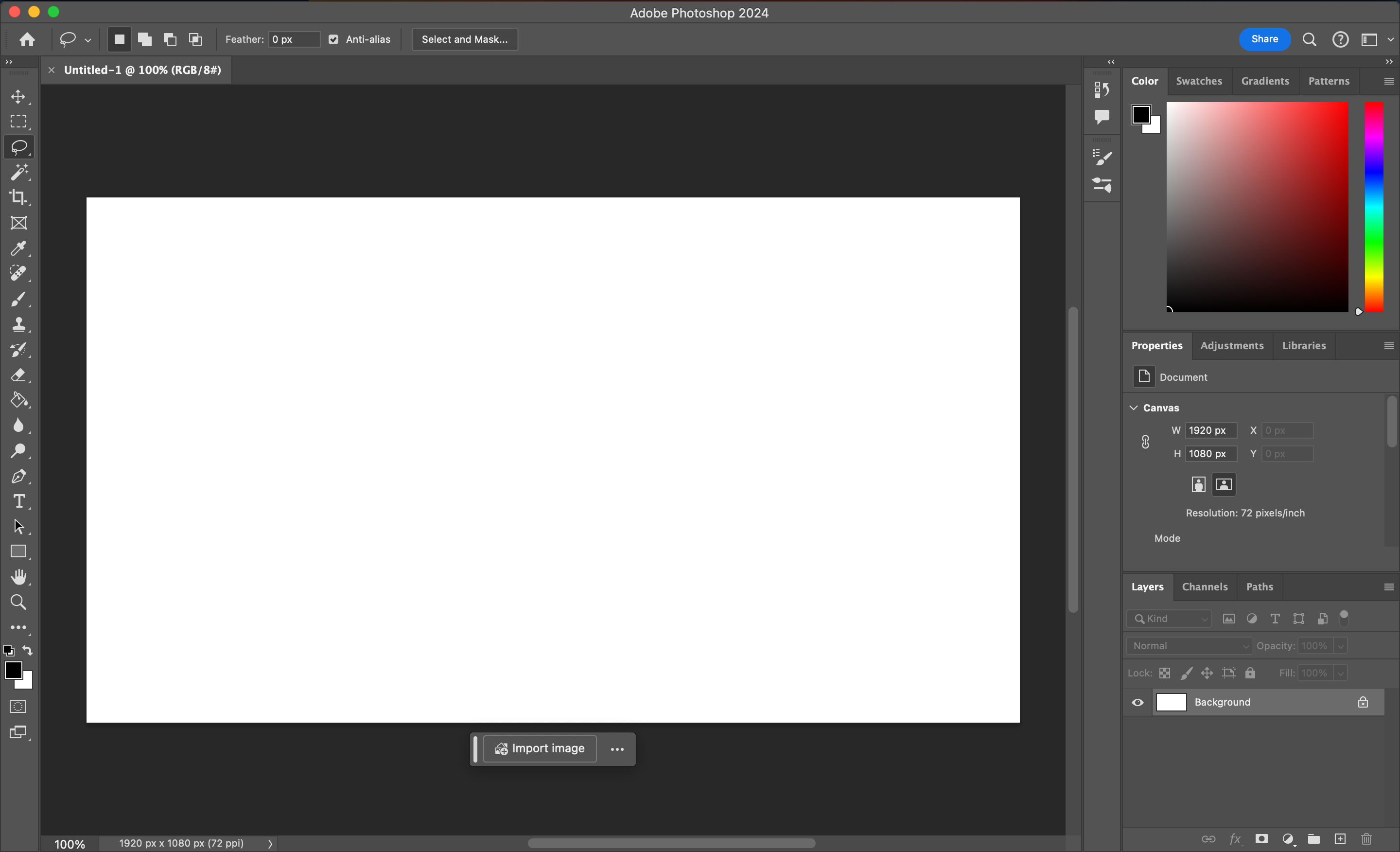The height and width of the screenshot is (852, 1400).
Task: Select the Type tool
Action: coord(19,501)
